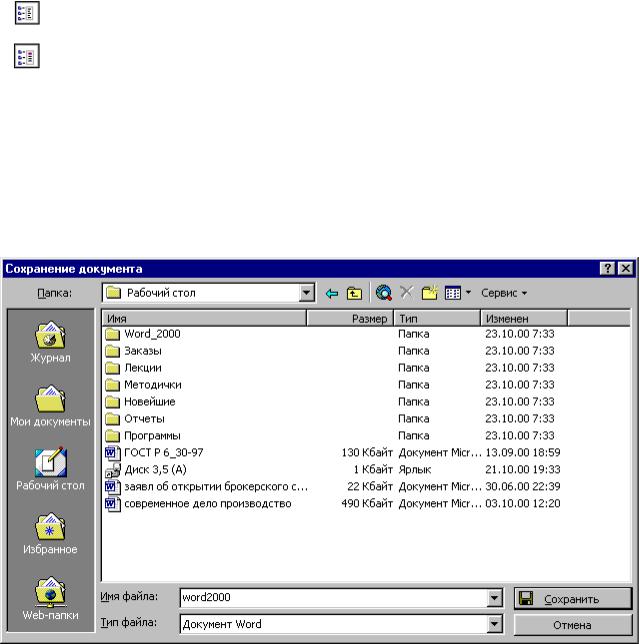The width and height of the screenshot is (639, 644).
Task: Select the Новейшие folder
Action: (150, 401)
